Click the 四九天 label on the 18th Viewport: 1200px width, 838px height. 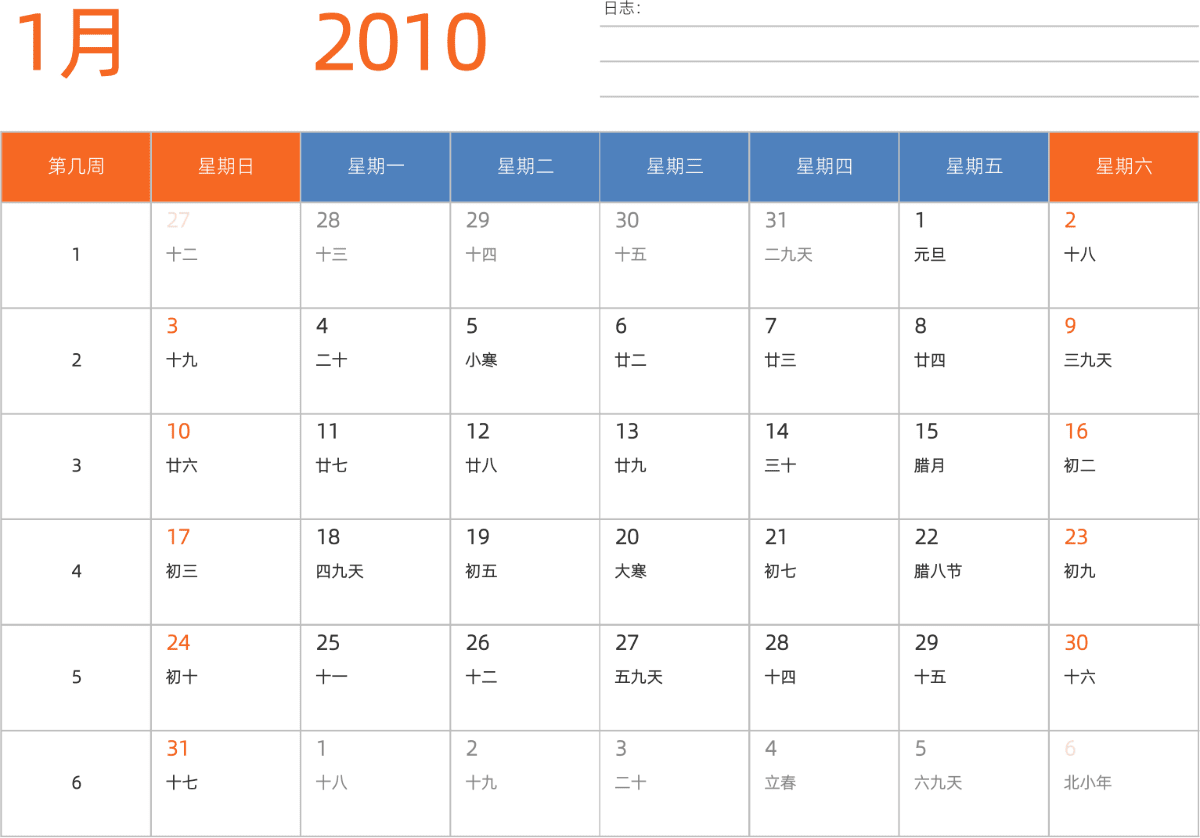pos(340,572)
